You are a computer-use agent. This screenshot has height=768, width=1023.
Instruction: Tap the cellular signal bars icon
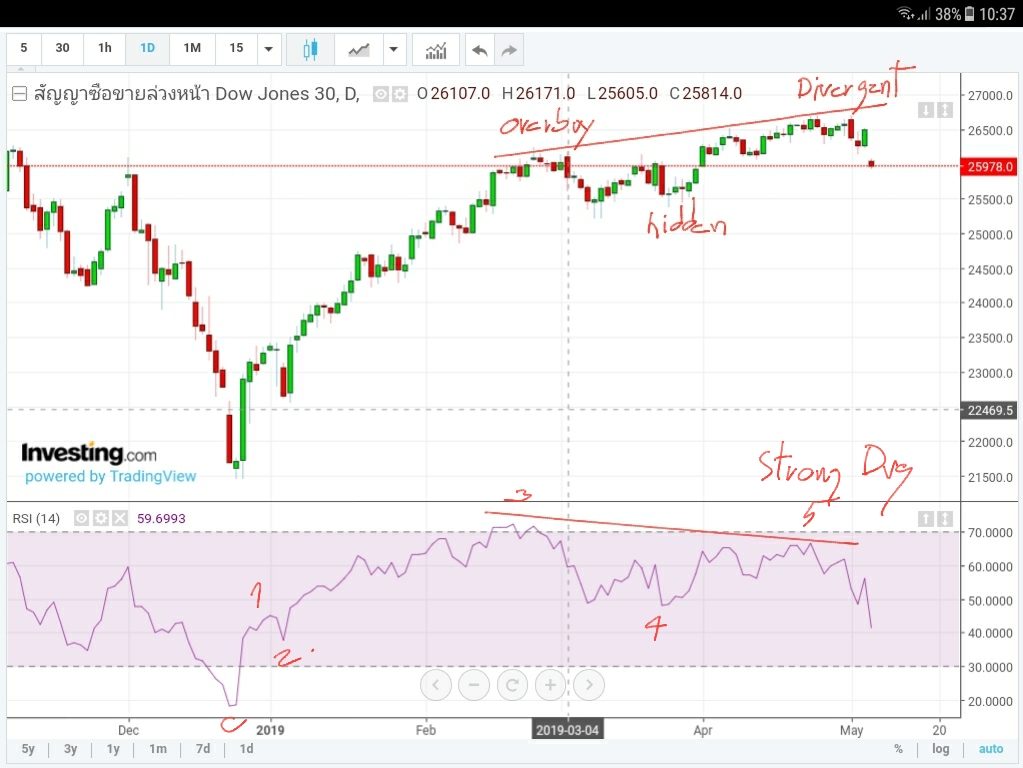924,14
